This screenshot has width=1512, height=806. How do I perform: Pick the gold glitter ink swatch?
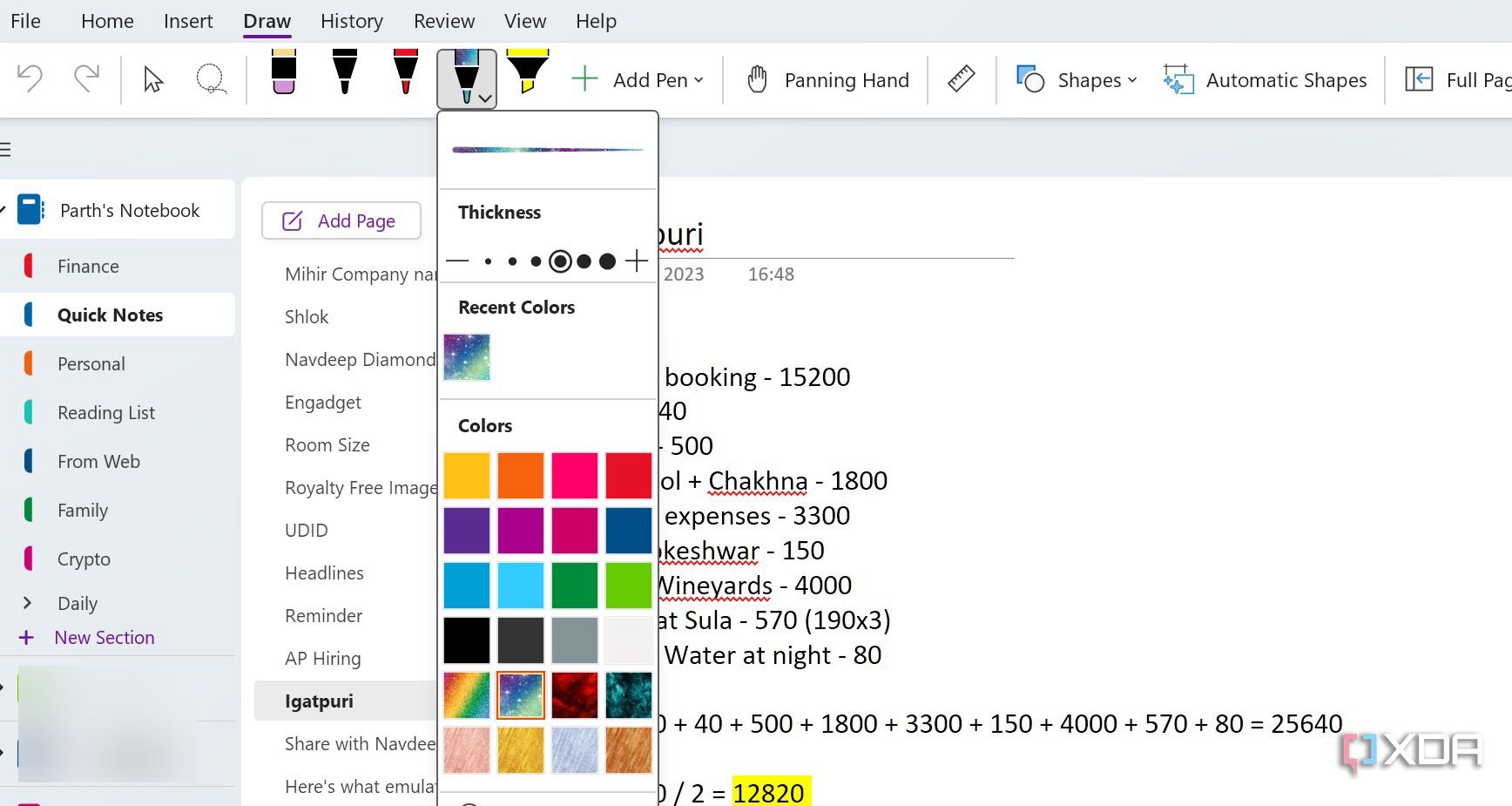tap(521, 750)
